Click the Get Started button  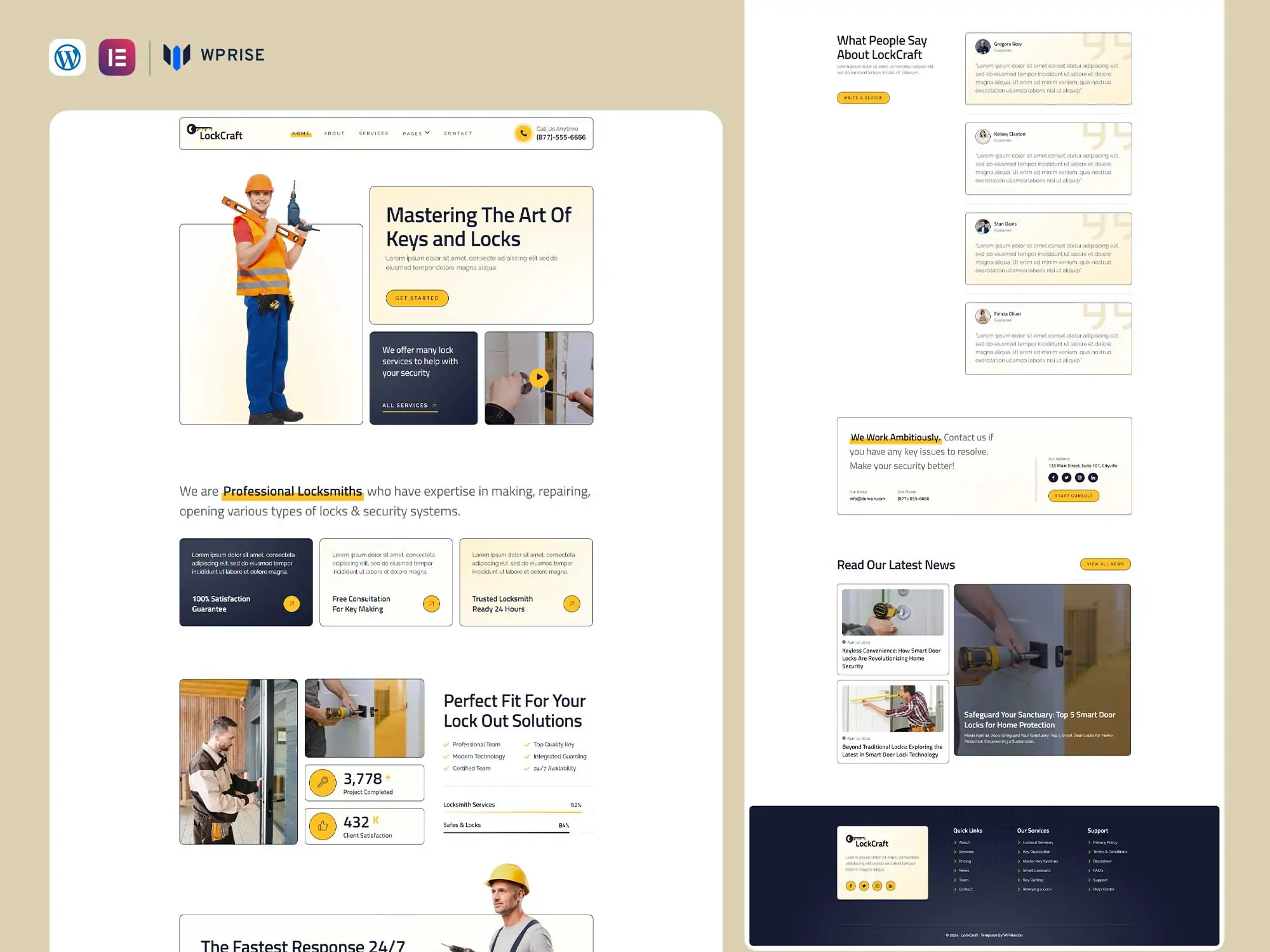pyautogui.click(x=417, y=298)
